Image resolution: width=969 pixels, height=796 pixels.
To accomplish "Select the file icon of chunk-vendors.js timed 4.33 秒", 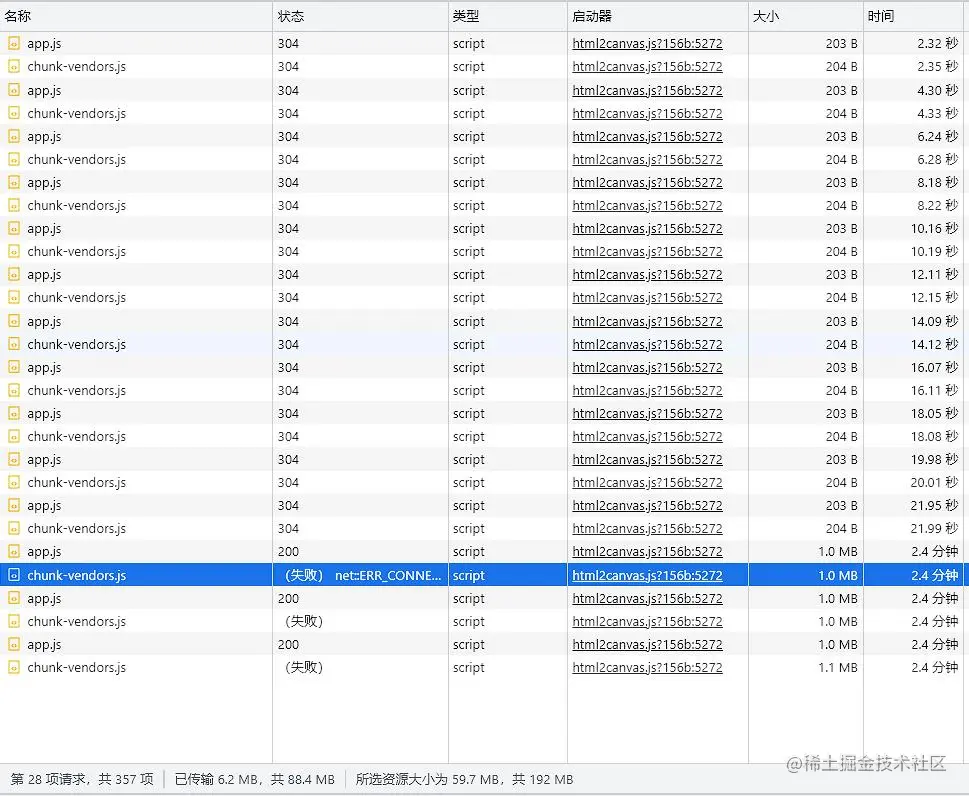I will coord(14,113).
